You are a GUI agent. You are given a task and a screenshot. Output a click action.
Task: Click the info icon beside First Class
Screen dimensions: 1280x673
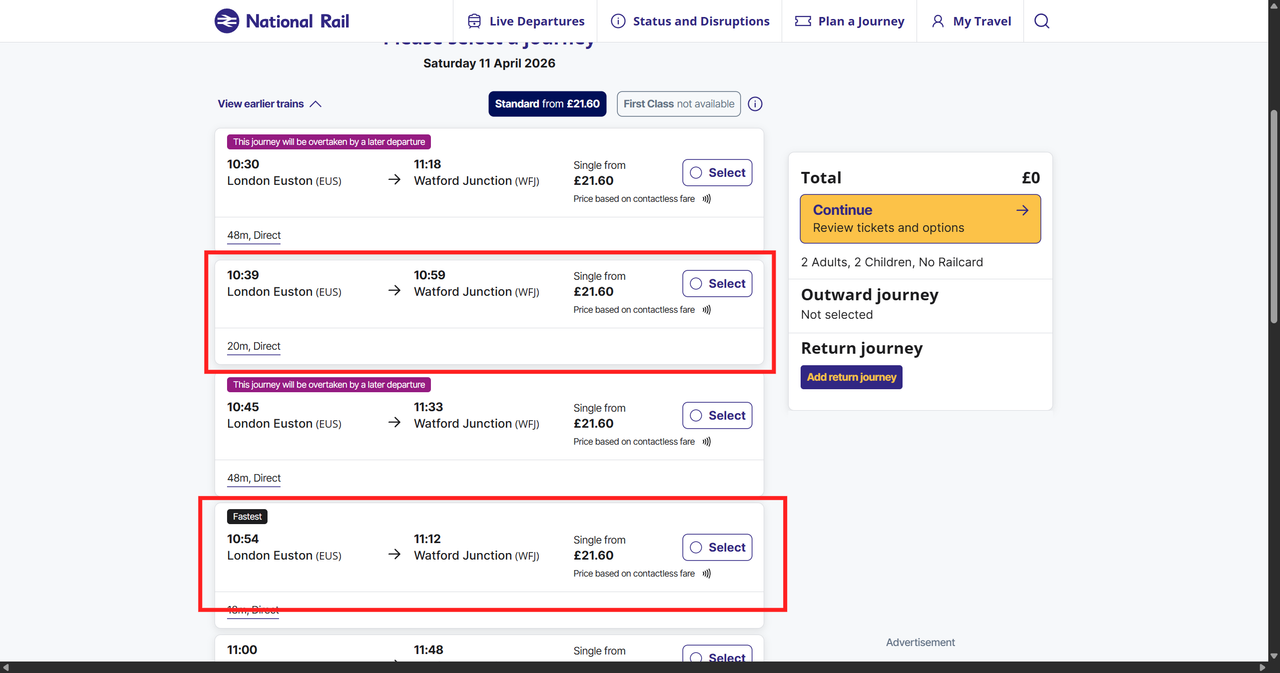(755, 104)
